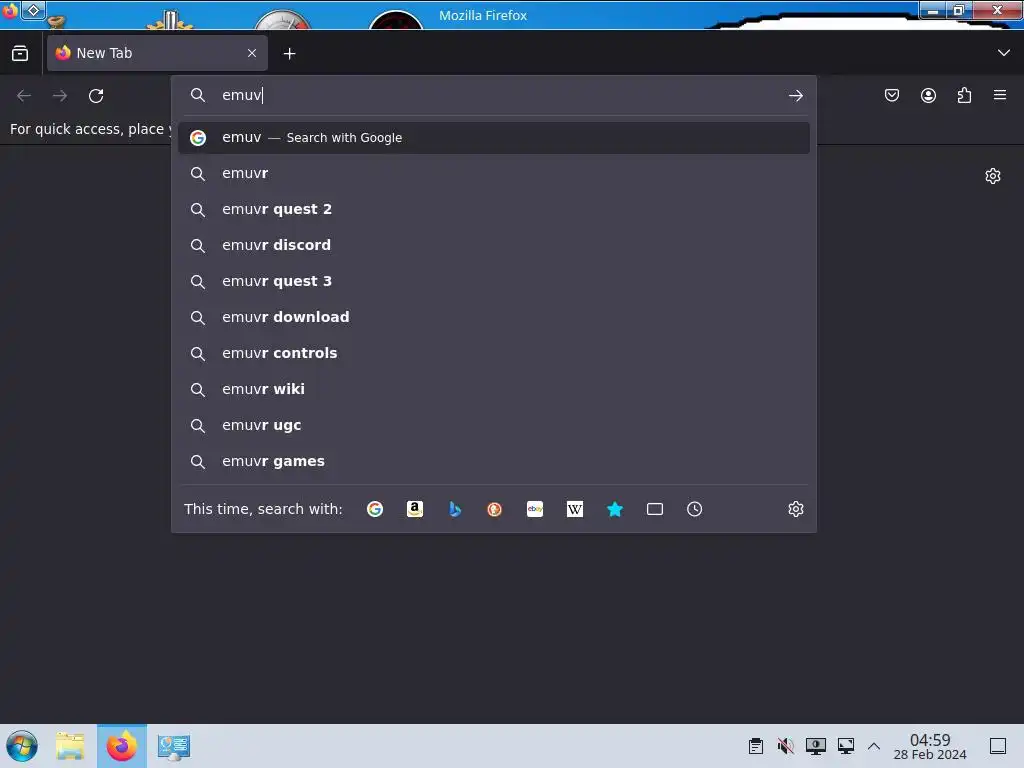Search this time with DuckDuckGo
This screenshot has width=1024, height=768.
click(494, 509)
